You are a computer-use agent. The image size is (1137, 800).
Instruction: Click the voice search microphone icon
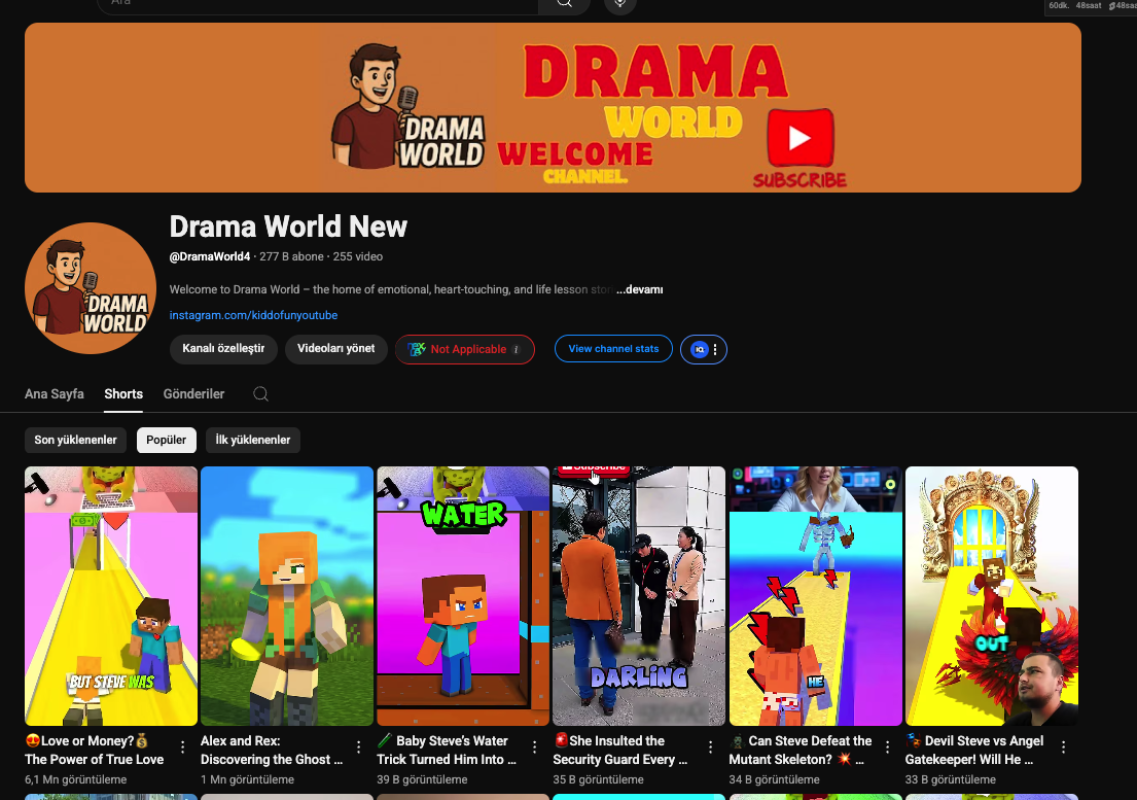coord(620,4)
